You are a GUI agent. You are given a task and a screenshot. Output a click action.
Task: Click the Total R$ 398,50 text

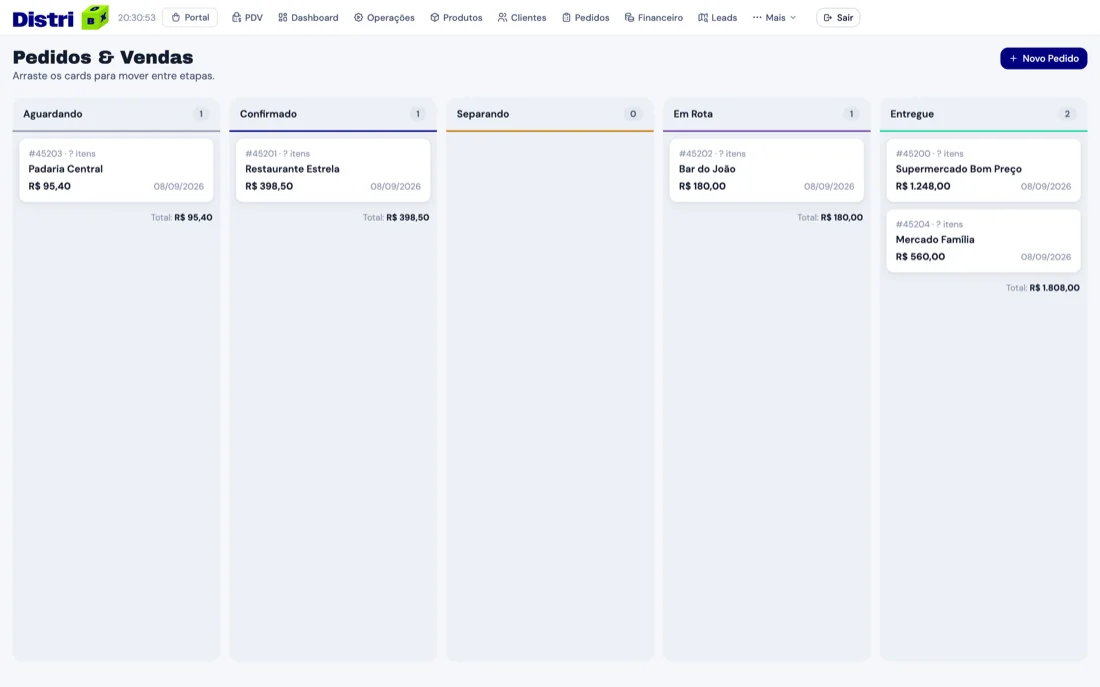coord(396,218)
